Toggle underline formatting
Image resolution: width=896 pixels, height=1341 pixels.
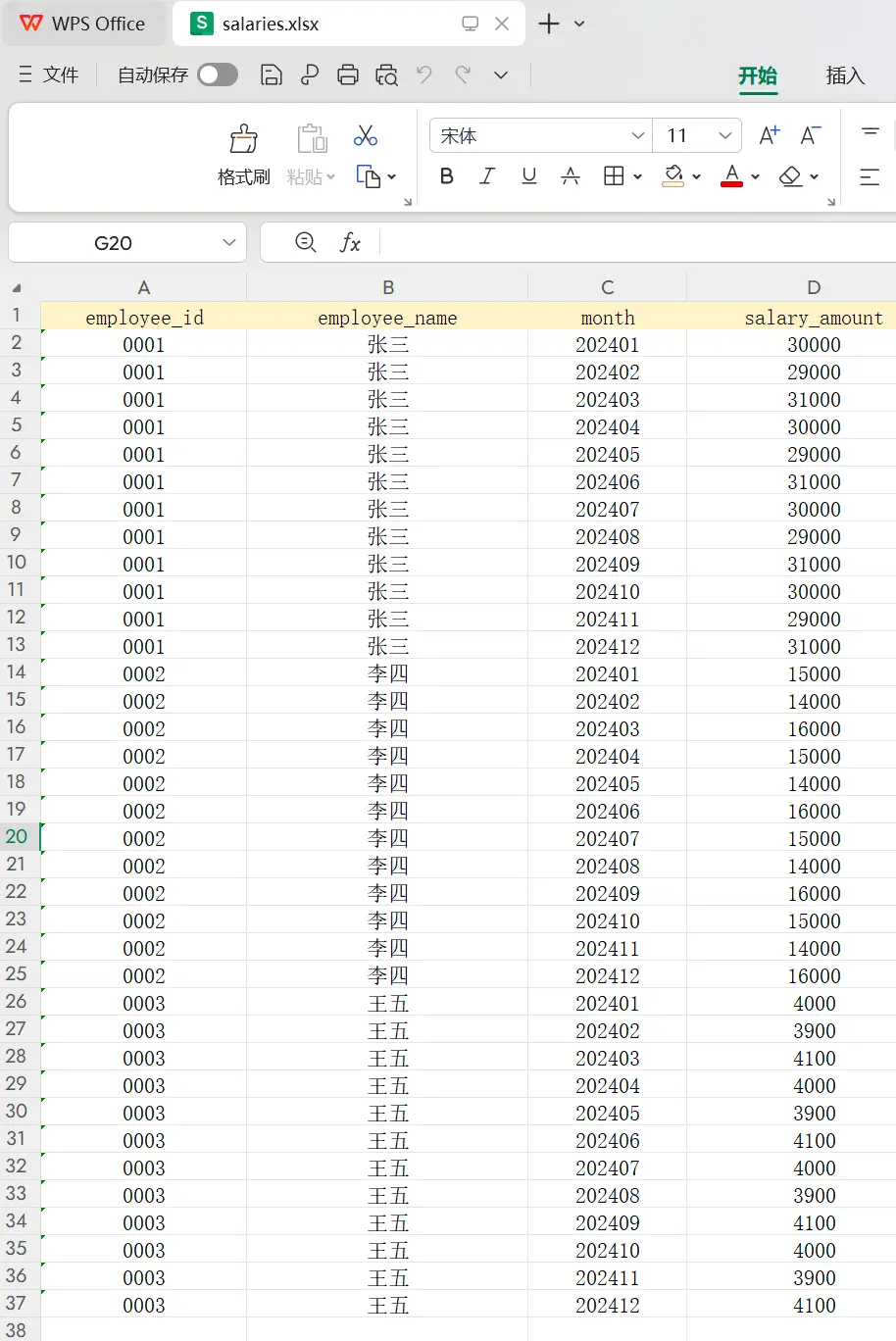529,176
